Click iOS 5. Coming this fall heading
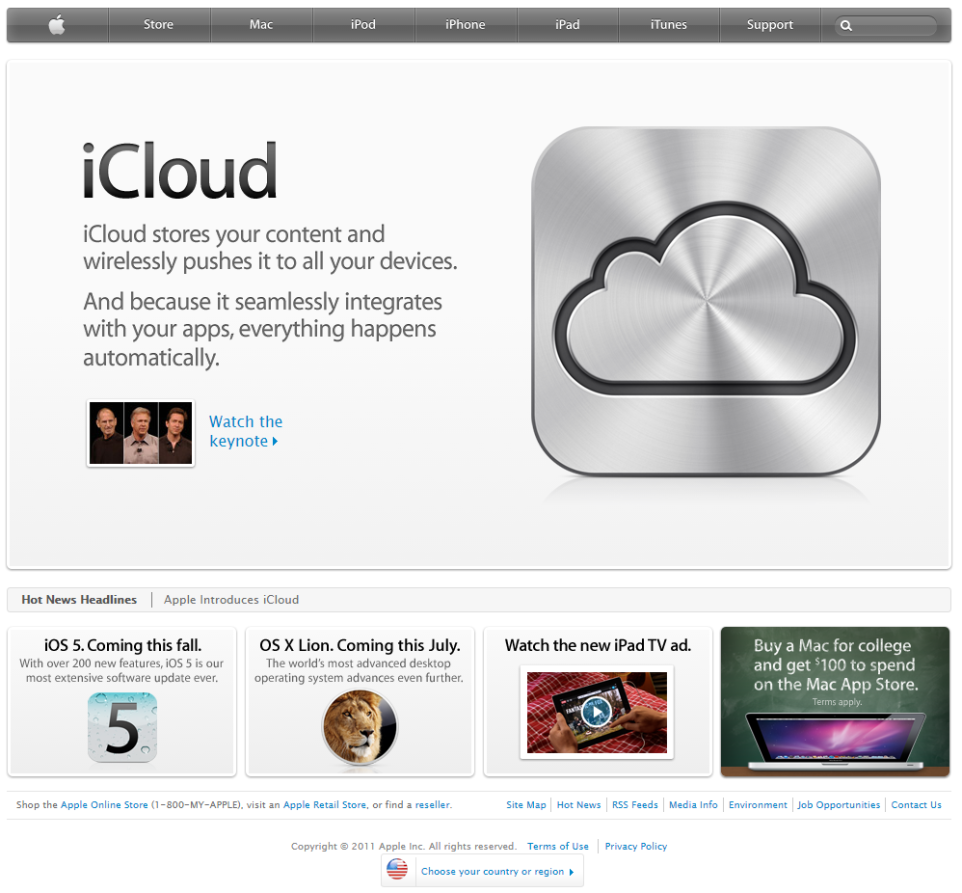This screenshot has width=962, height=893. (x=123, y=645)
